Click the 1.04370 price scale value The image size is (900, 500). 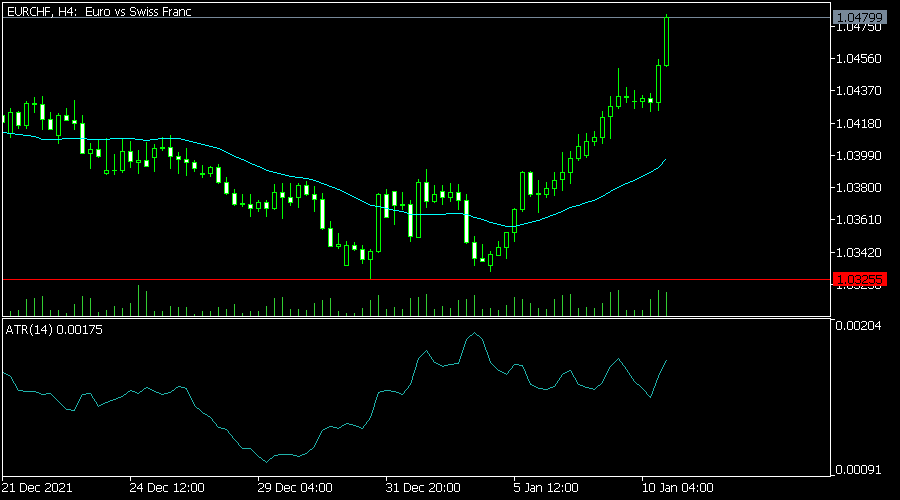point(859,91)
